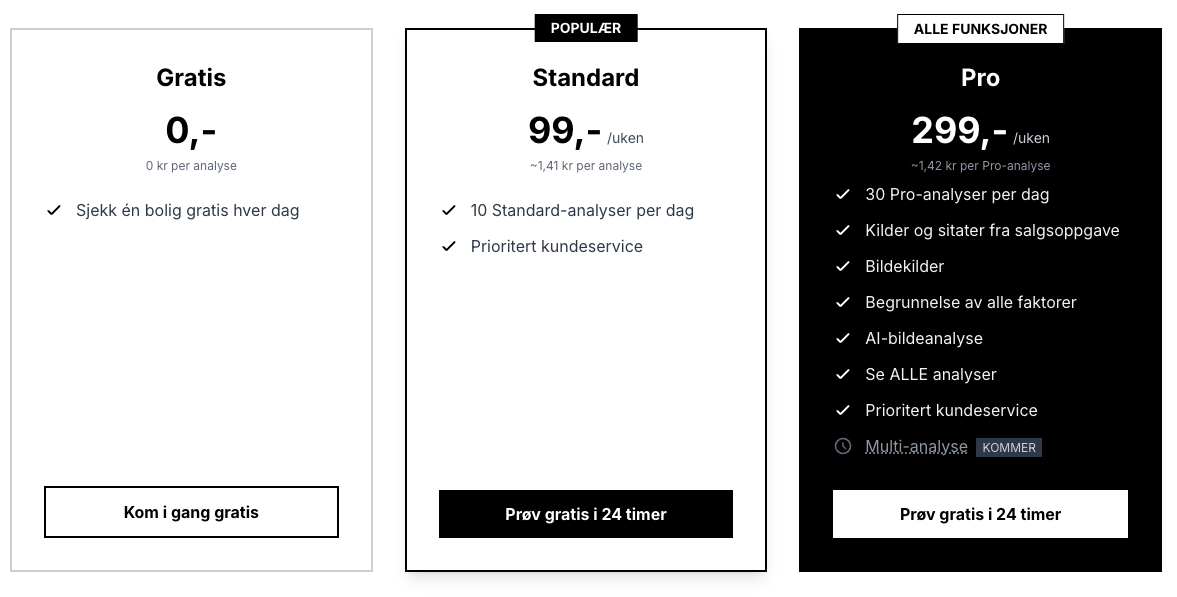
Task: Select the checkmark next to AI-bildeanalyse
Action: tap(843, 338)
